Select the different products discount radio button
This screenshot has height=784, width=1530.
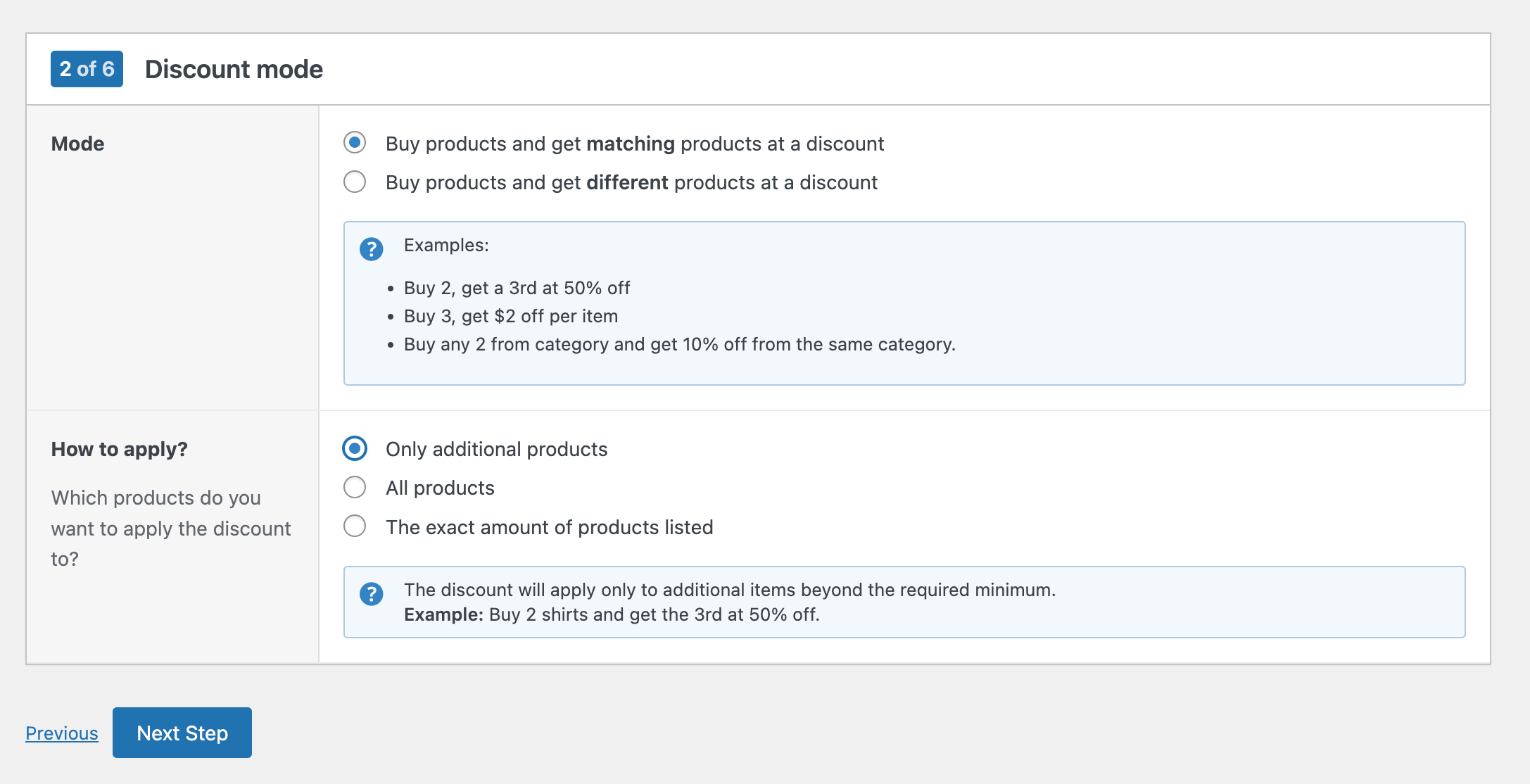pyautogui.click(x=355, y=182)
